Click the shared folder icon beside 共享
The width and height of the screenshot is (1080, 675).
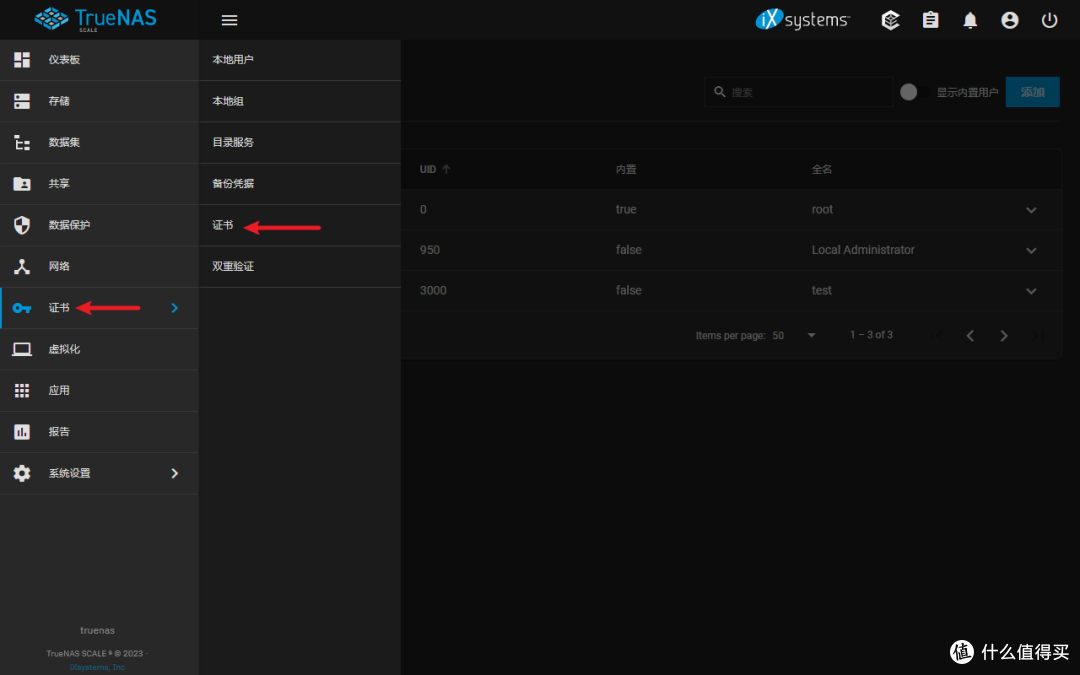click(x=22, y=184)
